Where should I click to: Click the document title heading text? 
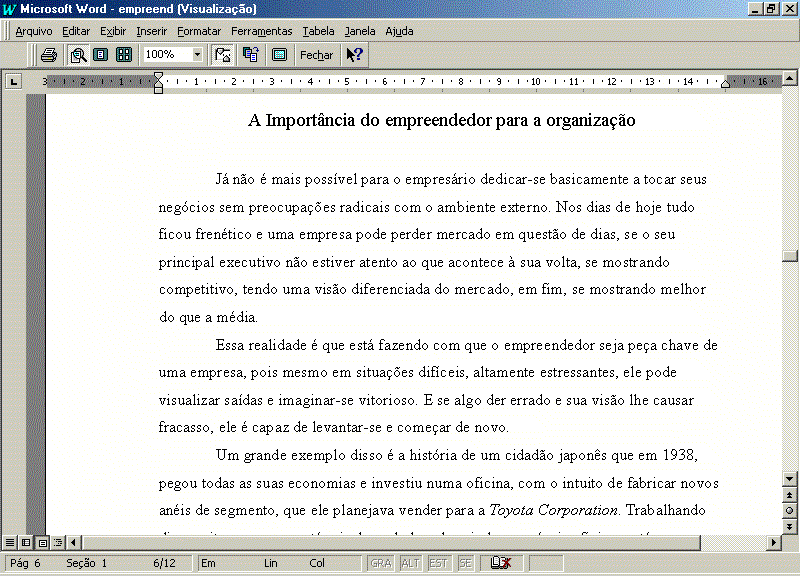click(442, 120)
